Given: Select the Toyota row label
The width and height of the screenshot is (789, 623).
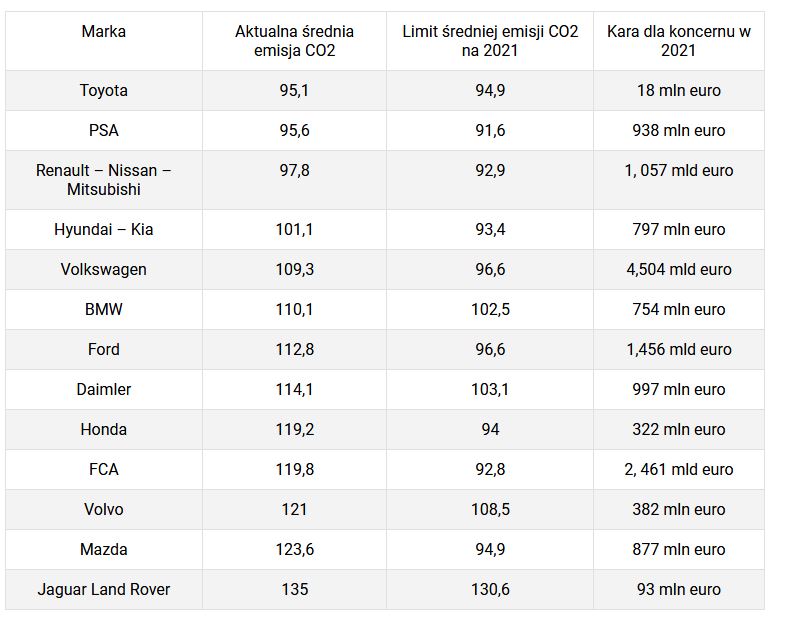Looking at the screenshot, I should [x=104, y=90].
